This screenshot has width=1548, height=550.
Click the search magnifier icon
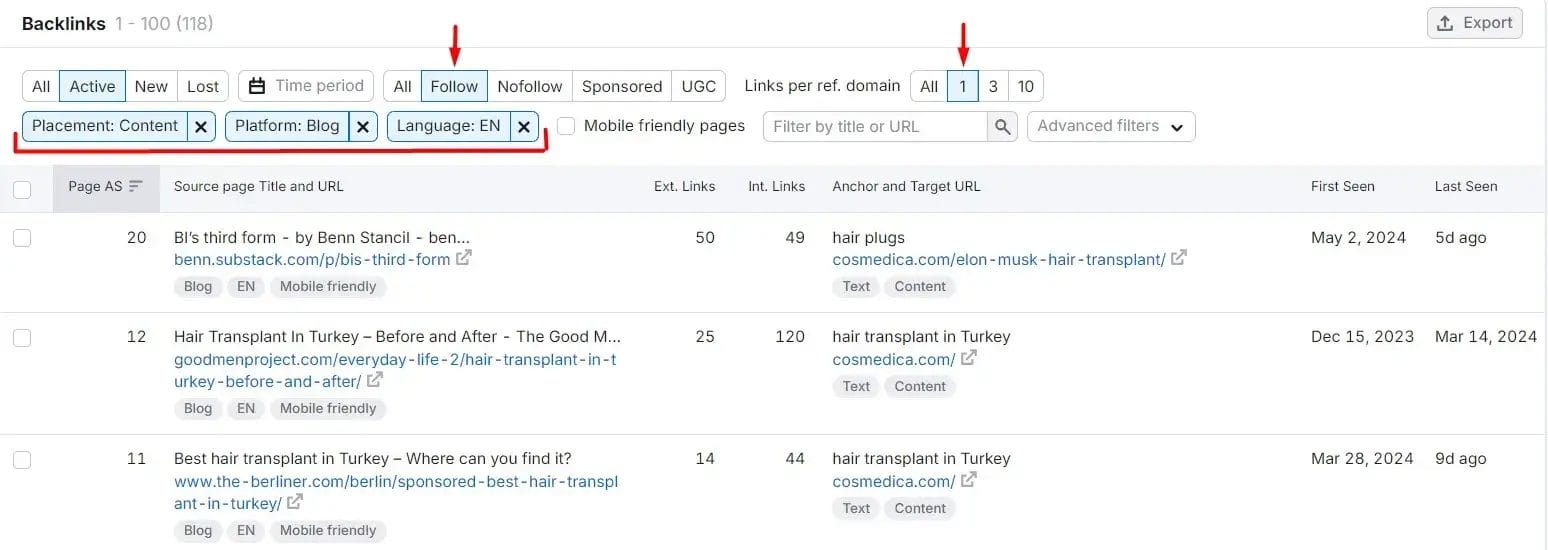coord(1002,127)
